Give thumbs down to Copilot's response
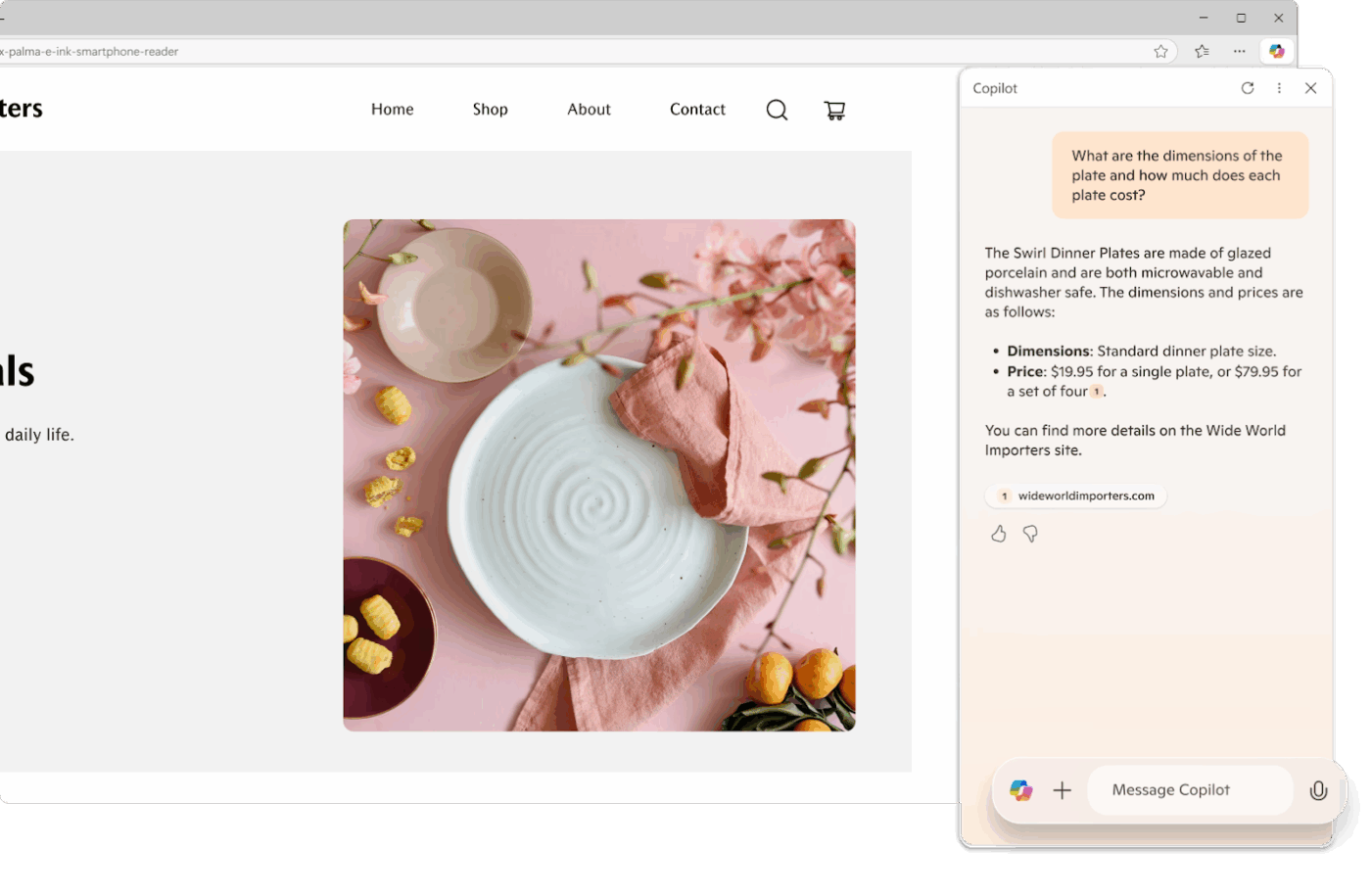The image size is (1371, 896). click(1030, 534)
